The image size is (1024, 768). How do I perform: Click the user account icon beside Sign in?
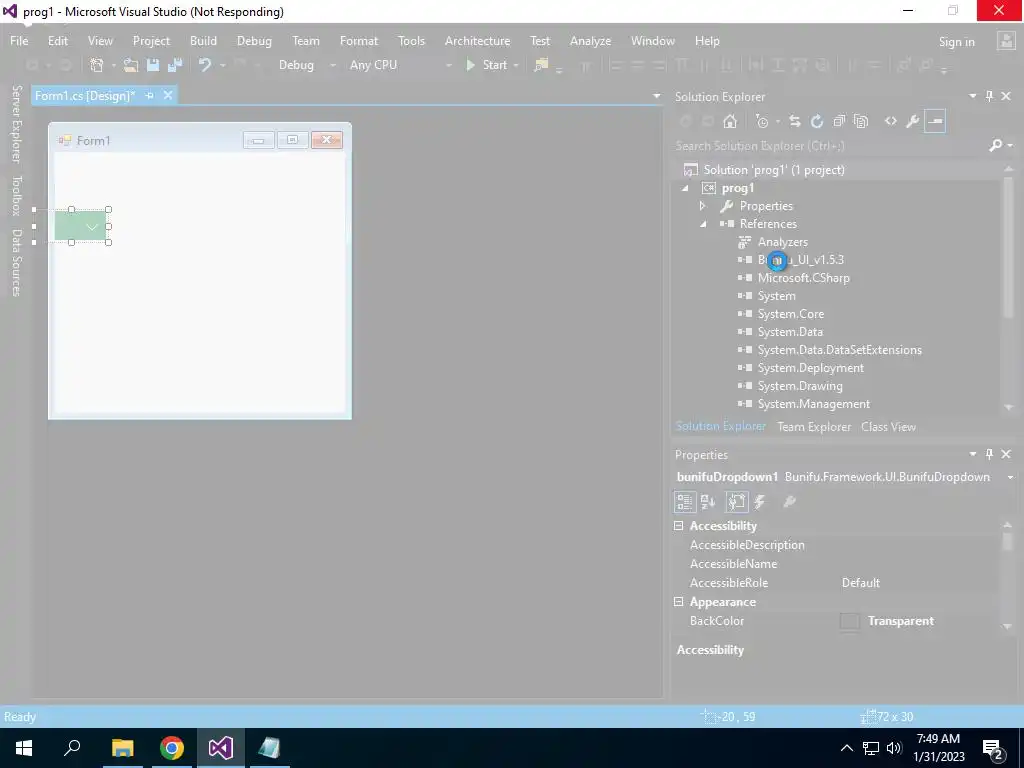[1006, 41]
